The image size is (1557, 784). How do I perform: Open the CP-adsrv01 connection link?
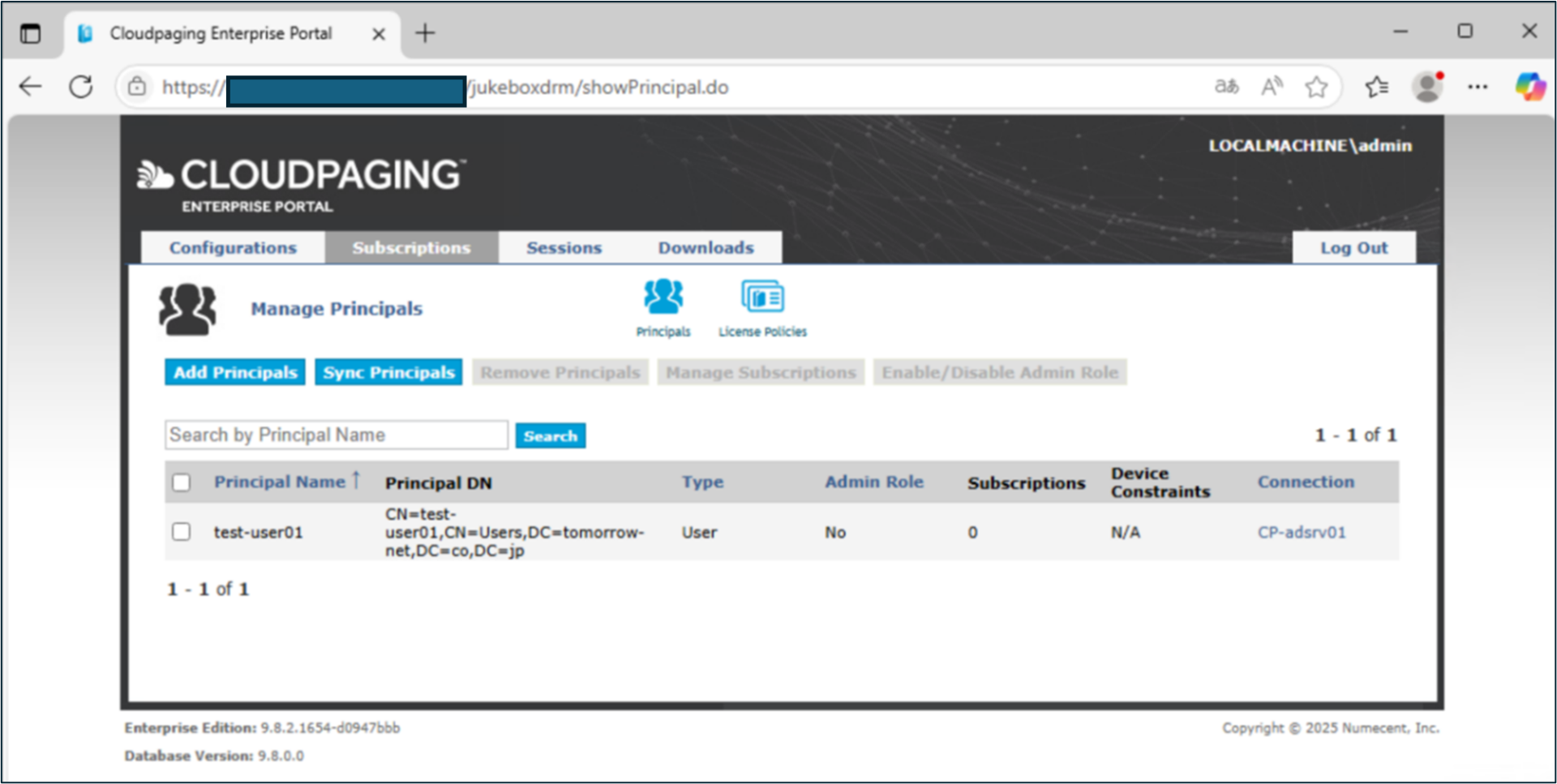pyautogui.click(x=1302, y=532)
